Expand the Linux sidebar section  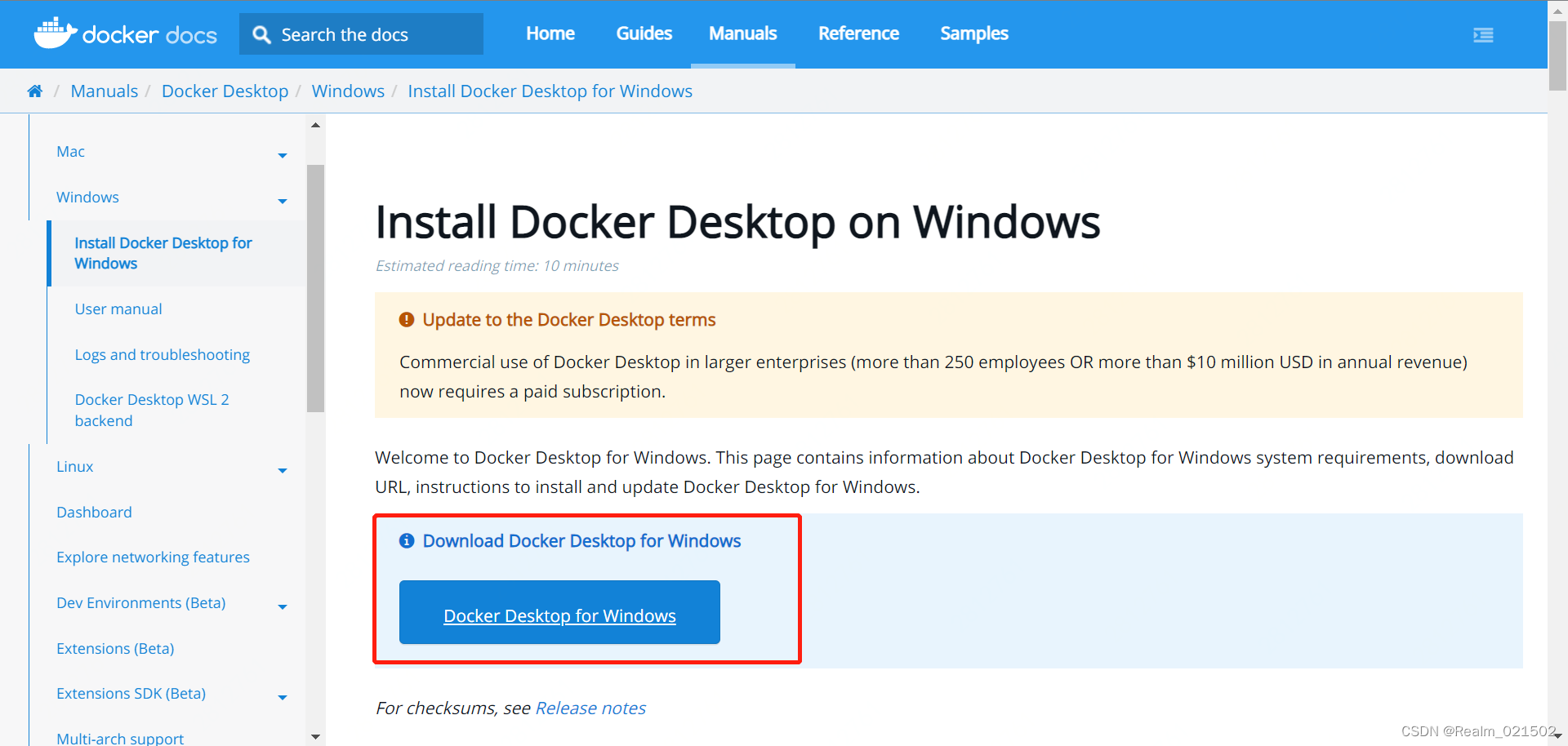tap(283, 470)
